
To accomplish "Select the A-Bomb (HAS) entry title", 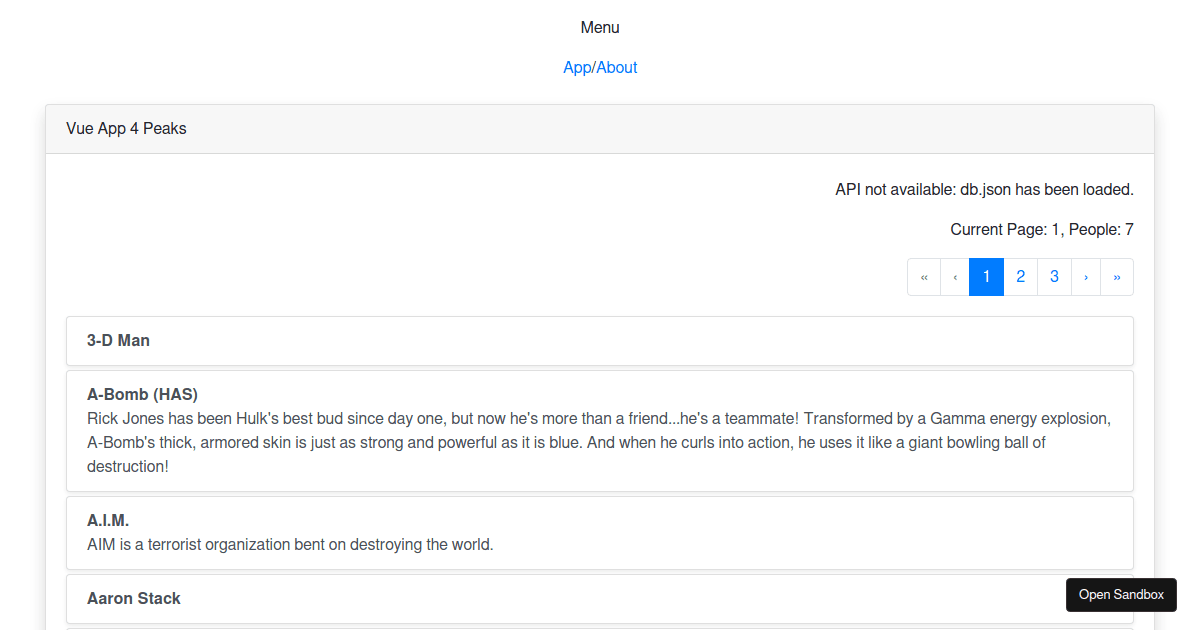I will click(142, 394).
